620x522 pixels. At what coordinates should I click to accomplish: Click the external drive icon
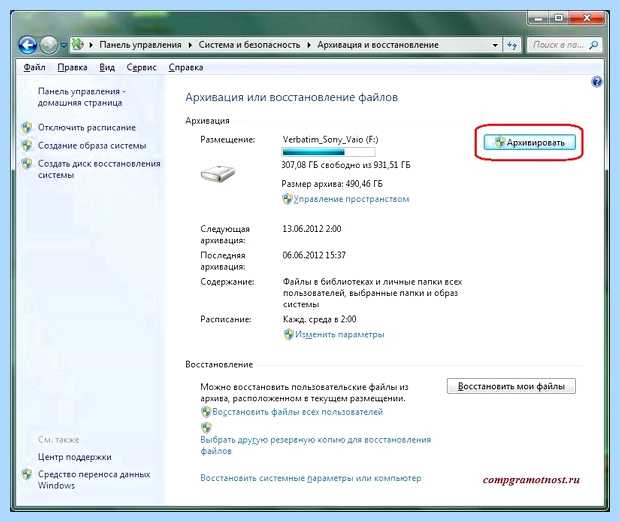coord(217,174)
